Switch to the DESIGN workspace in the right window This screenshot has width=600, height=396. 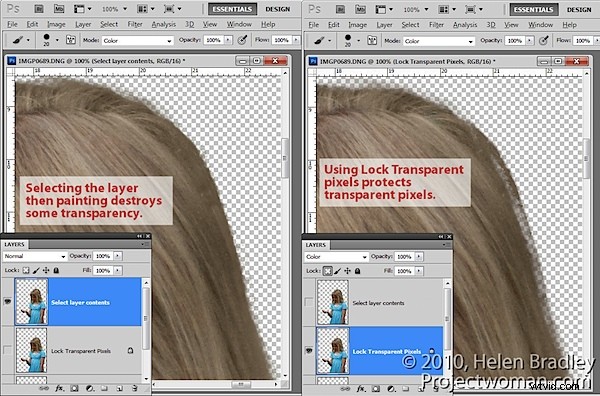pyautogui.click(x=579, y=9)
